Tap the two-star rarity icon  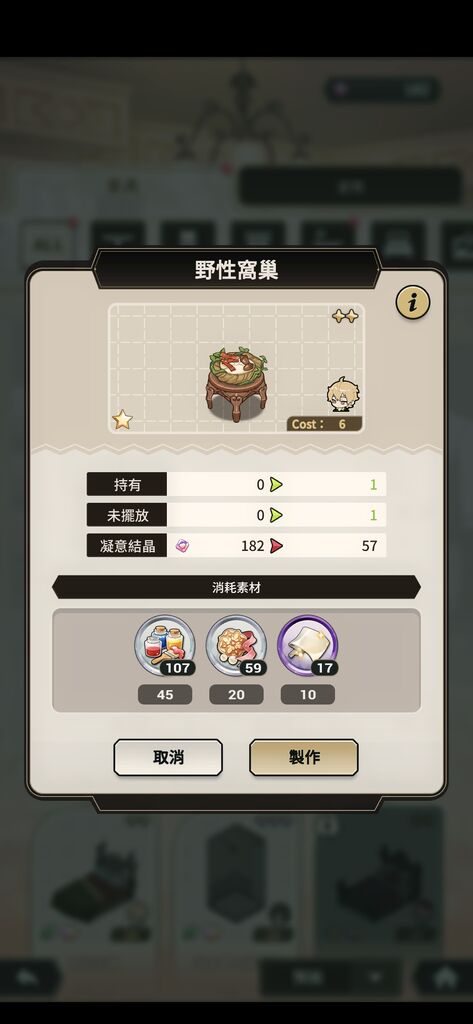point(345,316)
